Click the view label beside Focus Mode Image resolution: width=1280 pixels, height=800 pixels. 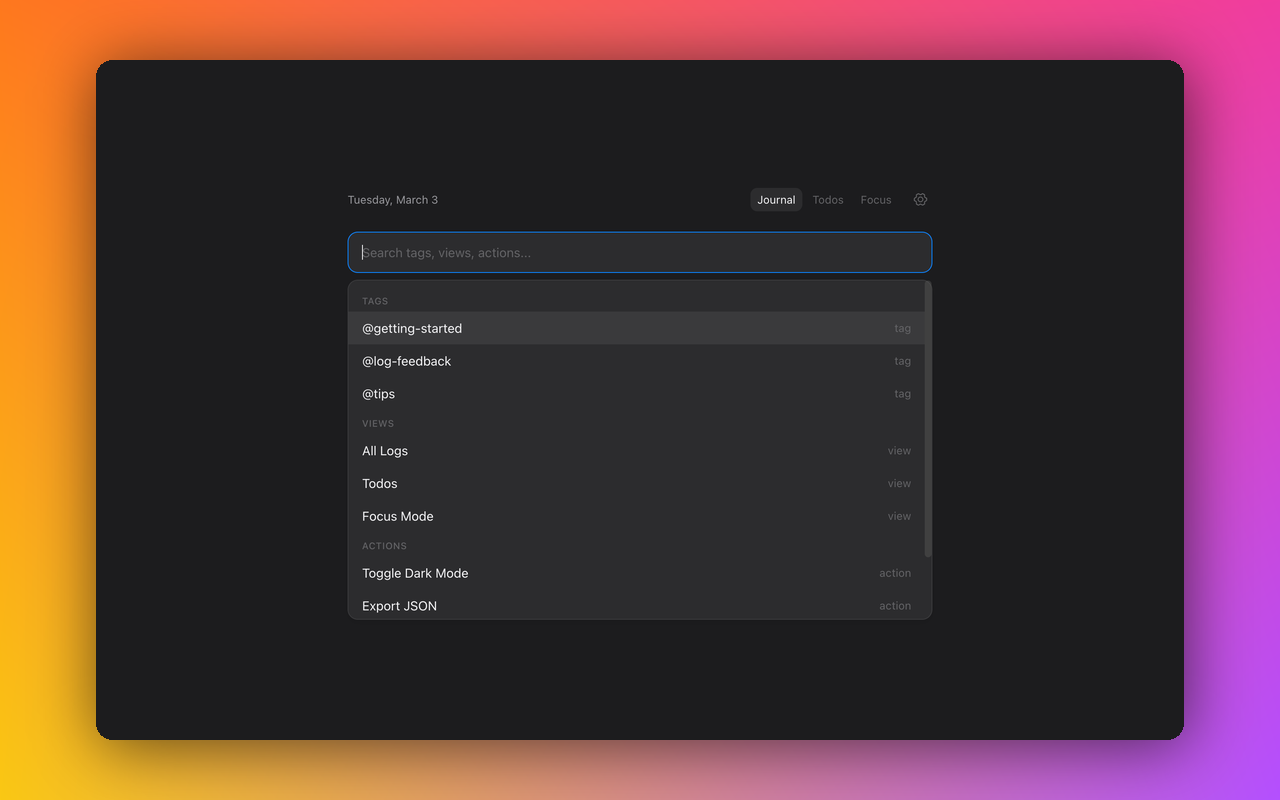click(x=898, y=516)
